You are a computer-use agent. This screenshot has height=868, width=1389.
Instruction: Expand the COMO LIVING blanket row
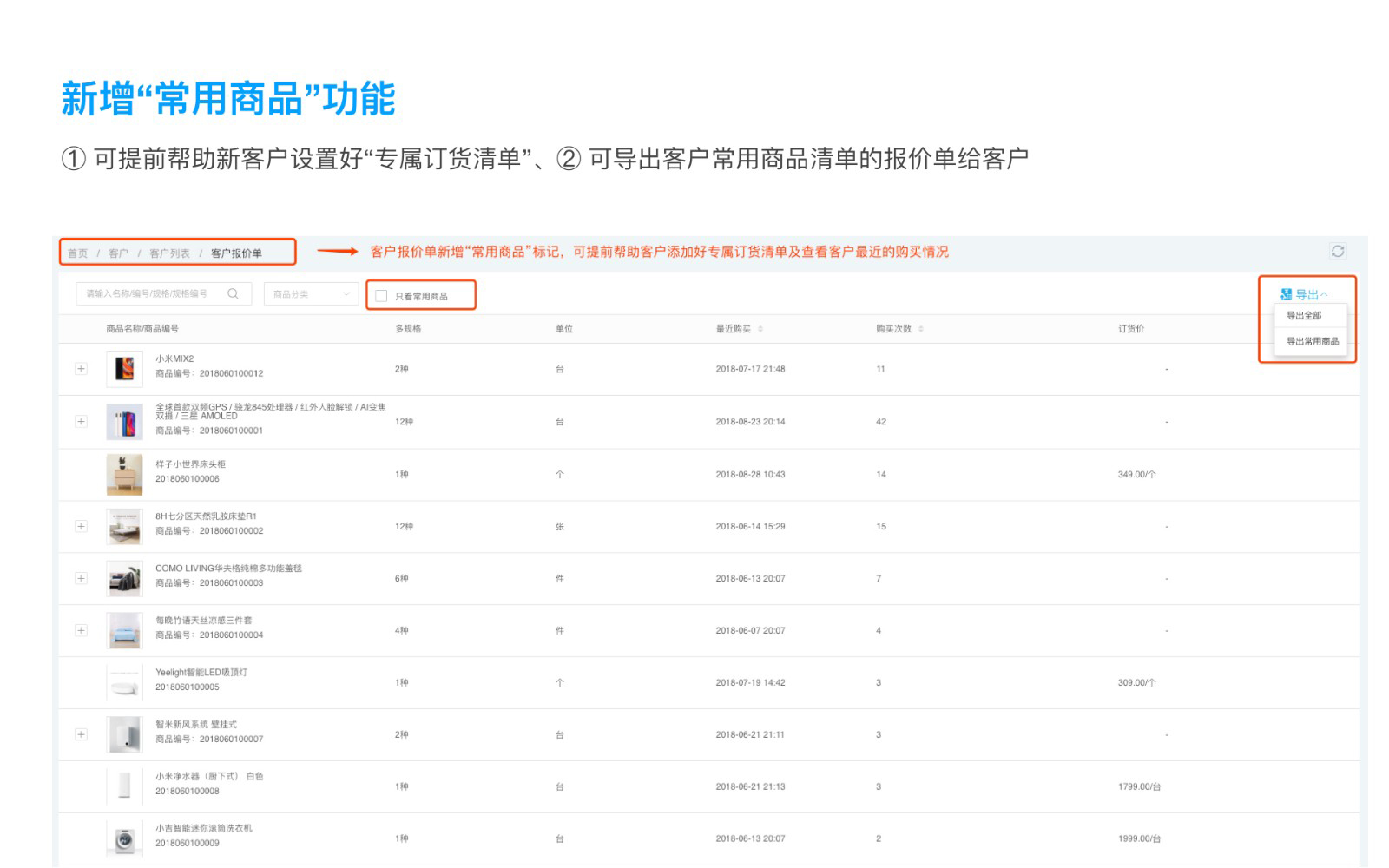[x=81, y=578]
